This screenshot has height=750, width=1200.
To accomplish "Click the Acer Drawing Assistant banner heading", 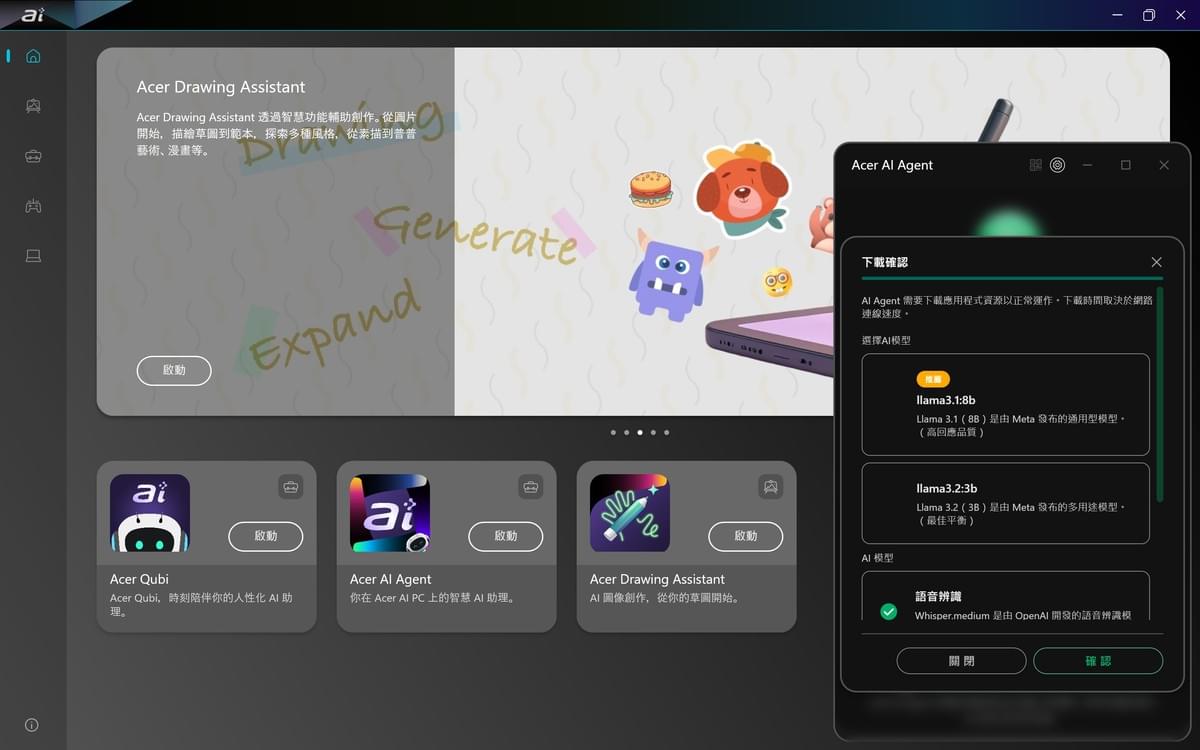I will pos(221,87).
